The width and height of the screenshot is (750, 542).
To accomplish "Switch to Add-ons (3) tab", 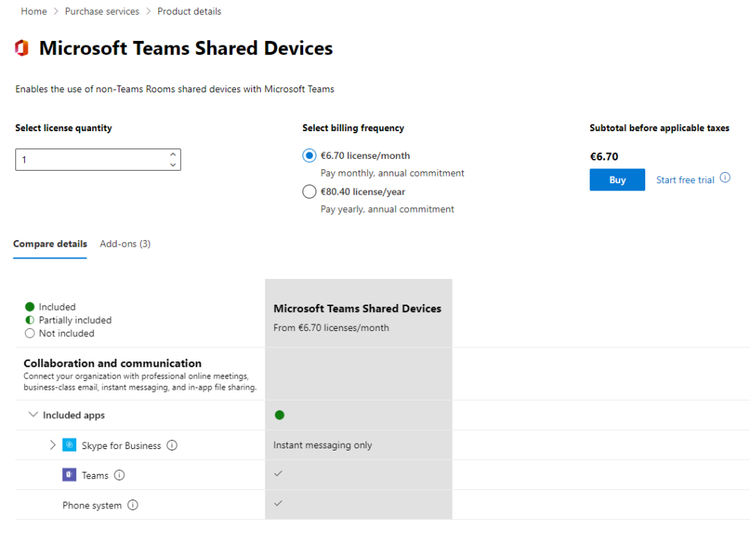I will [x=125, y=244].
